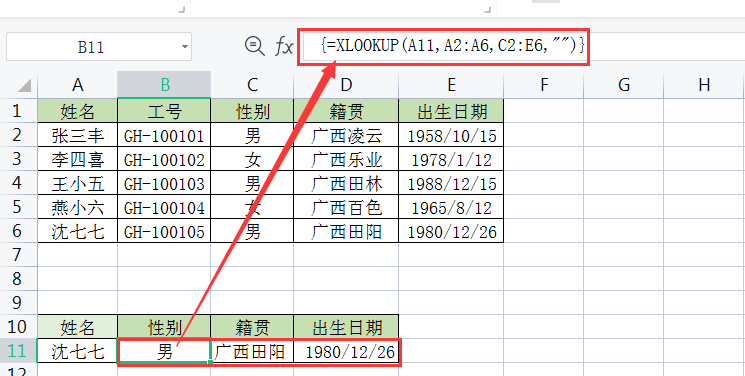Select column H header

click(704, 85)
